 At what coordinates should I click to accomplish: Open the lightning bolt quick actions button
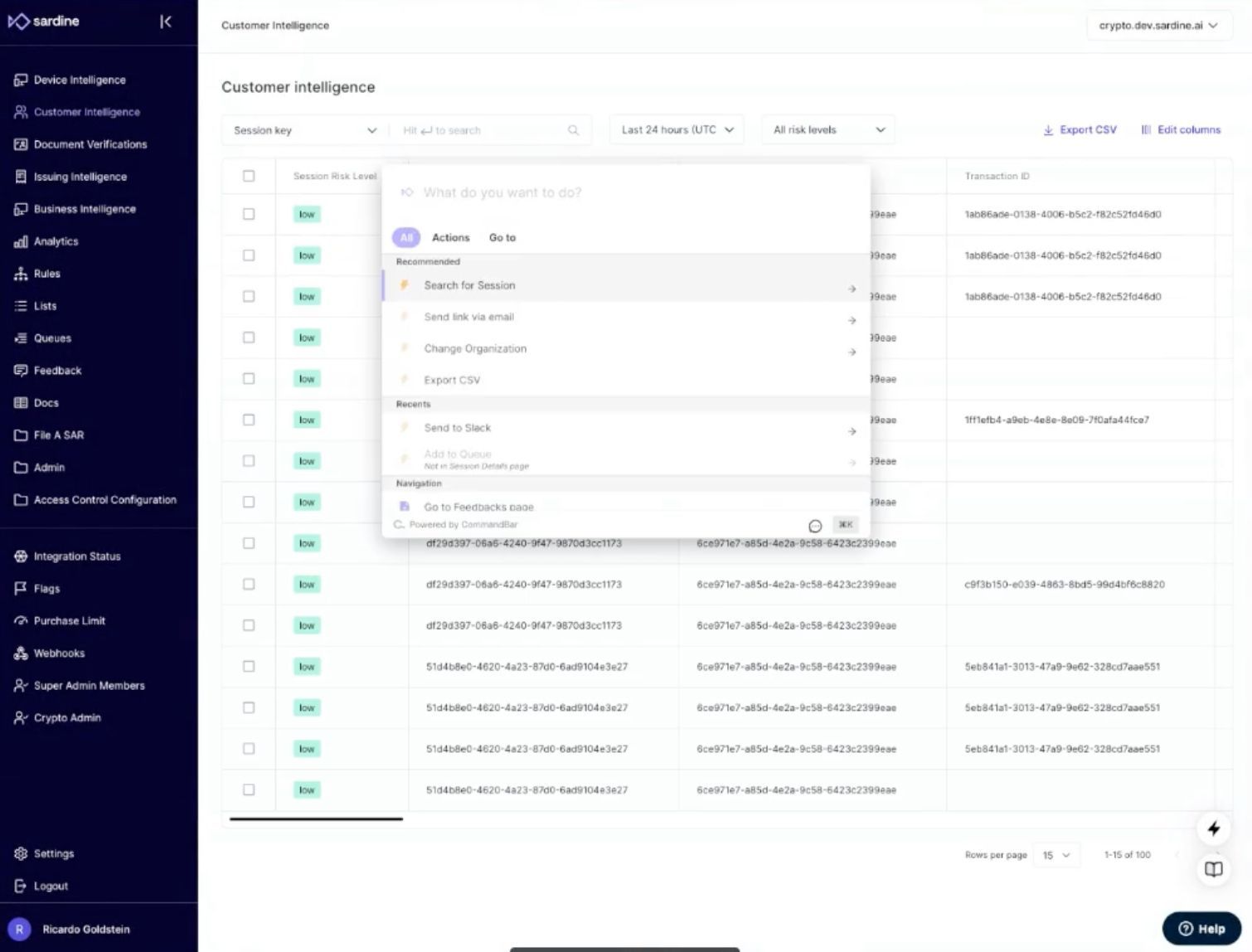pos(1214,828)
